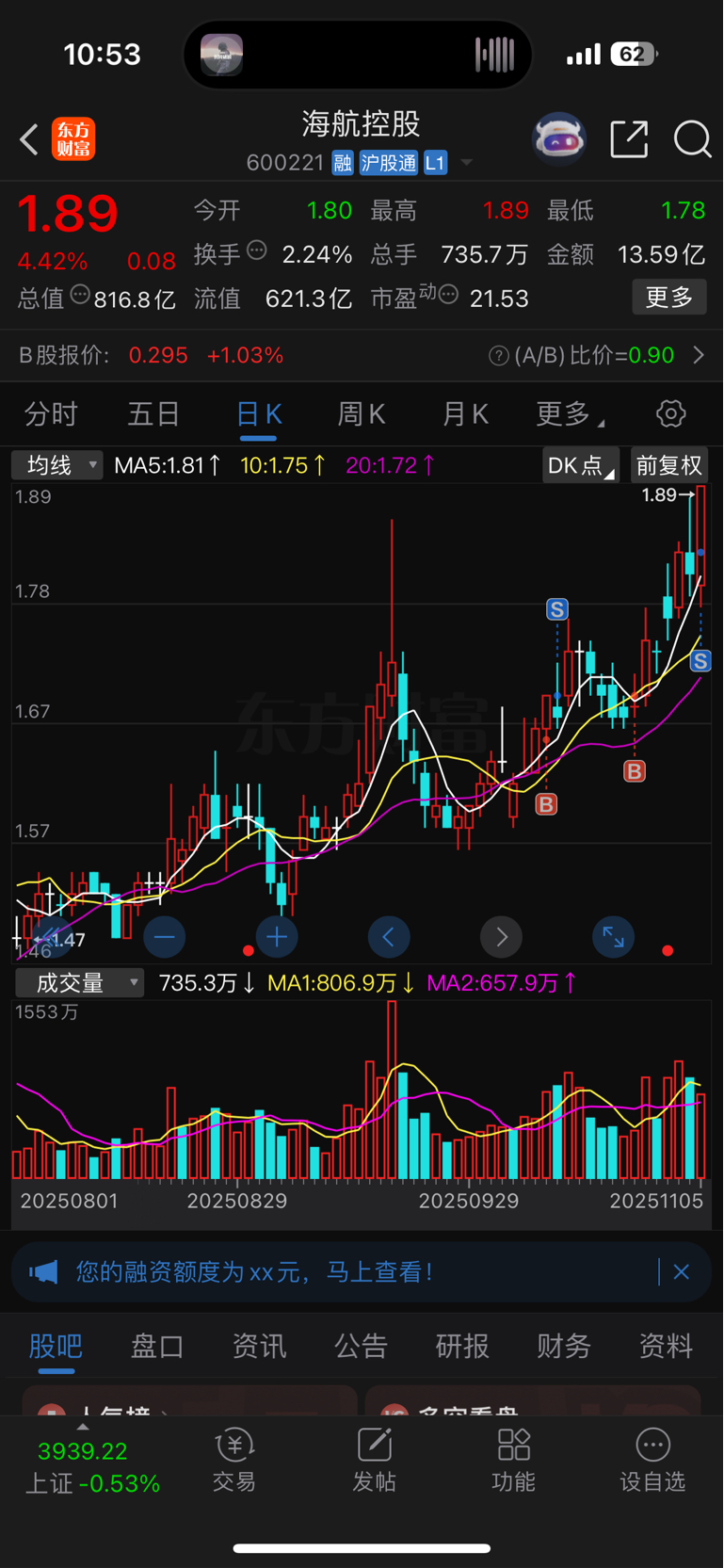
Task: Tap the current price 1.89
Action: [68, 214]
